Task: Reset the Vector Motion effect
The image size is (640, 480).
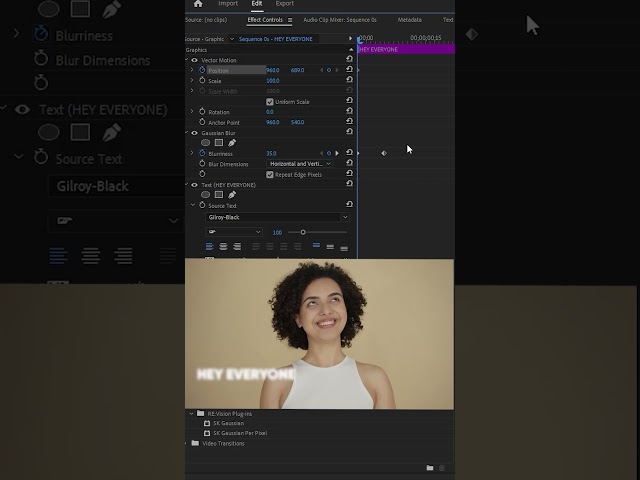Action: pyautogui.click(x=349, y=59)
